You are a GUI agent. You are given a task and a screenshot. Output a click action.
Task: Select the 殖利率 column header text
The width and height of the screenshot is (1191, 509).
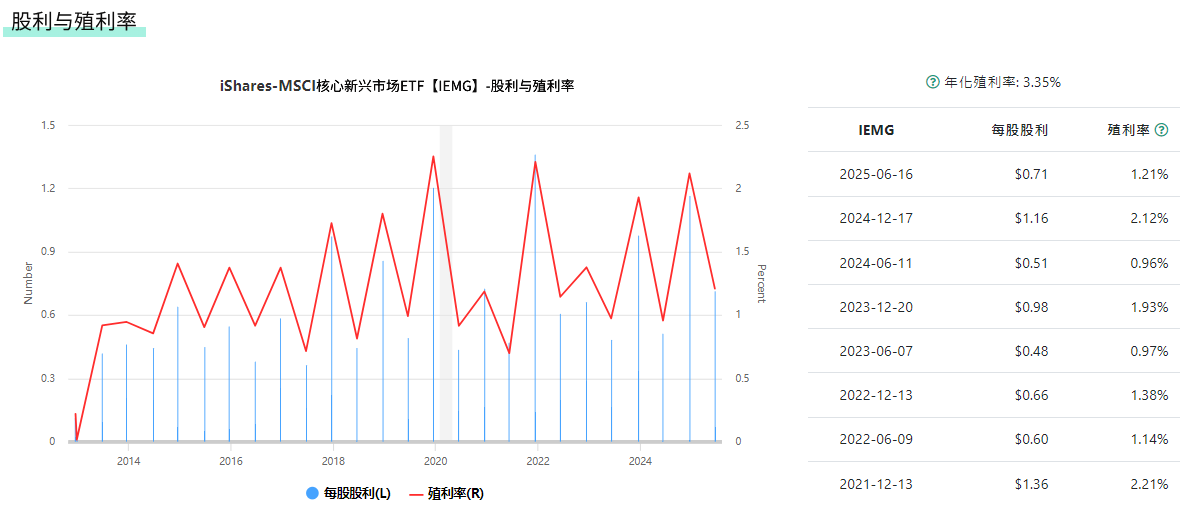click(x=1129, y=130)
